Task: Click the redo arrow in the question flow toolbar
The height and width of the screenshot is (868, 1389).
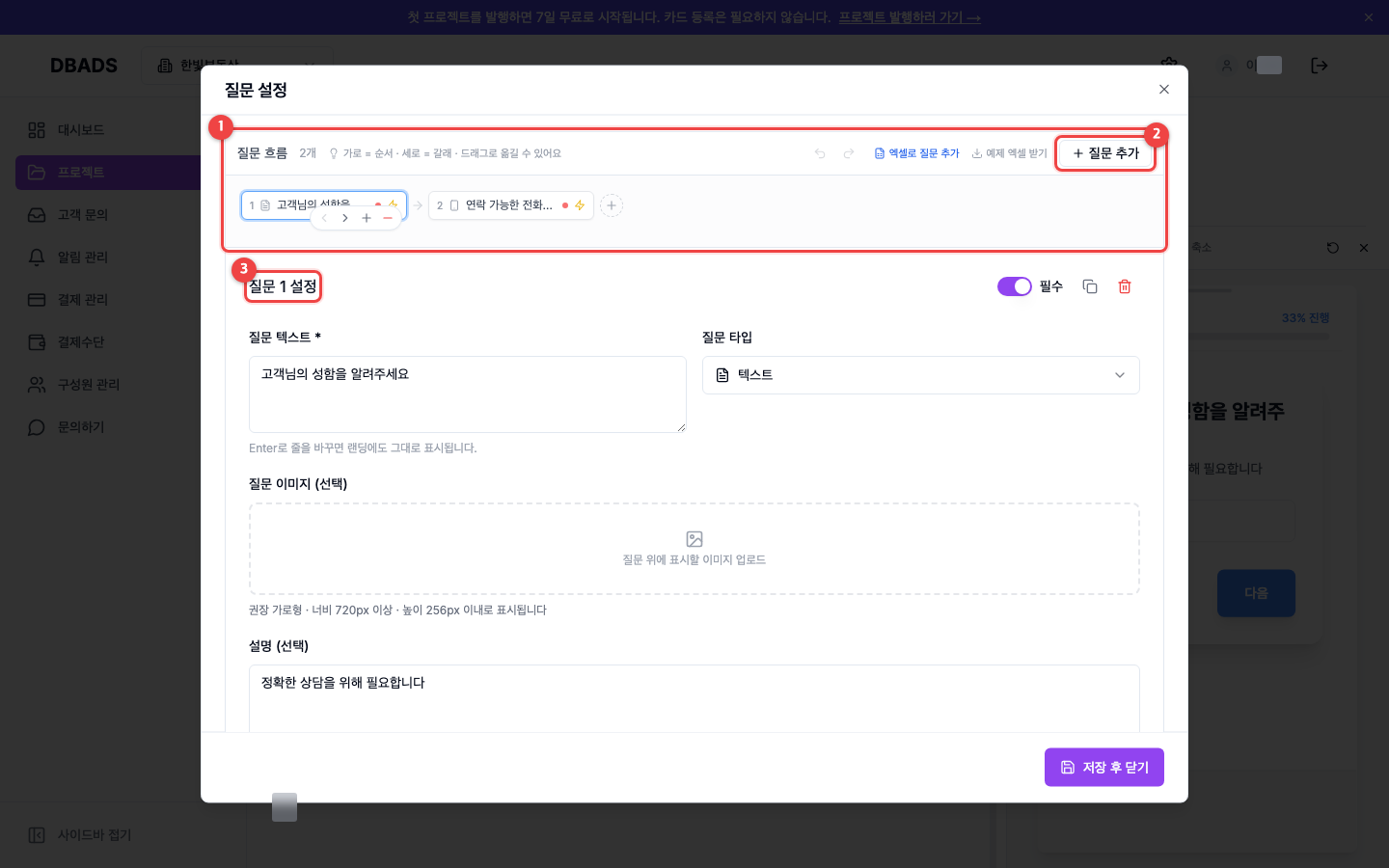Action: (849, 153)
